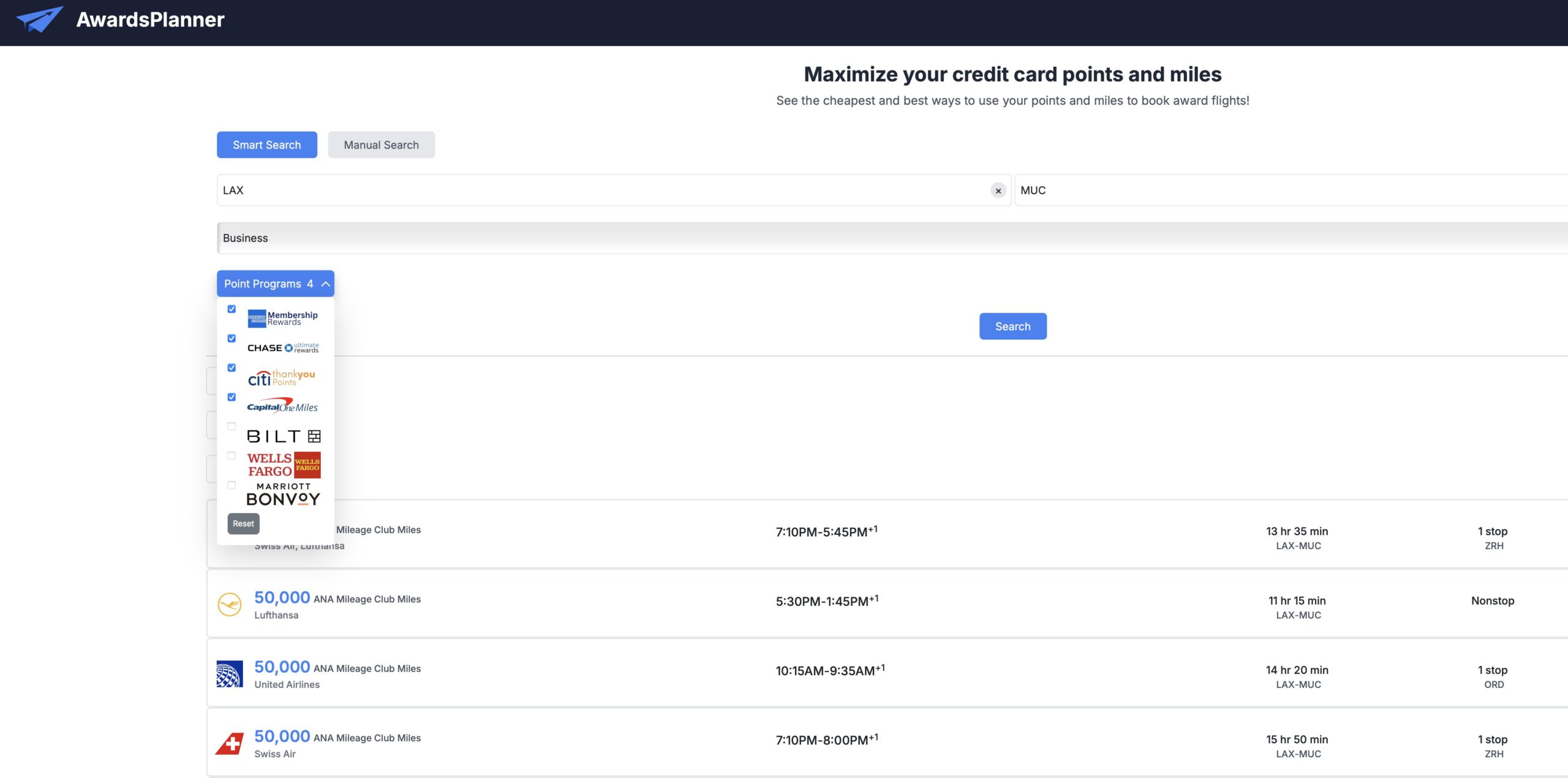Click the blue Search button
Screen dimensions: 1568x778
[1012, 326]
